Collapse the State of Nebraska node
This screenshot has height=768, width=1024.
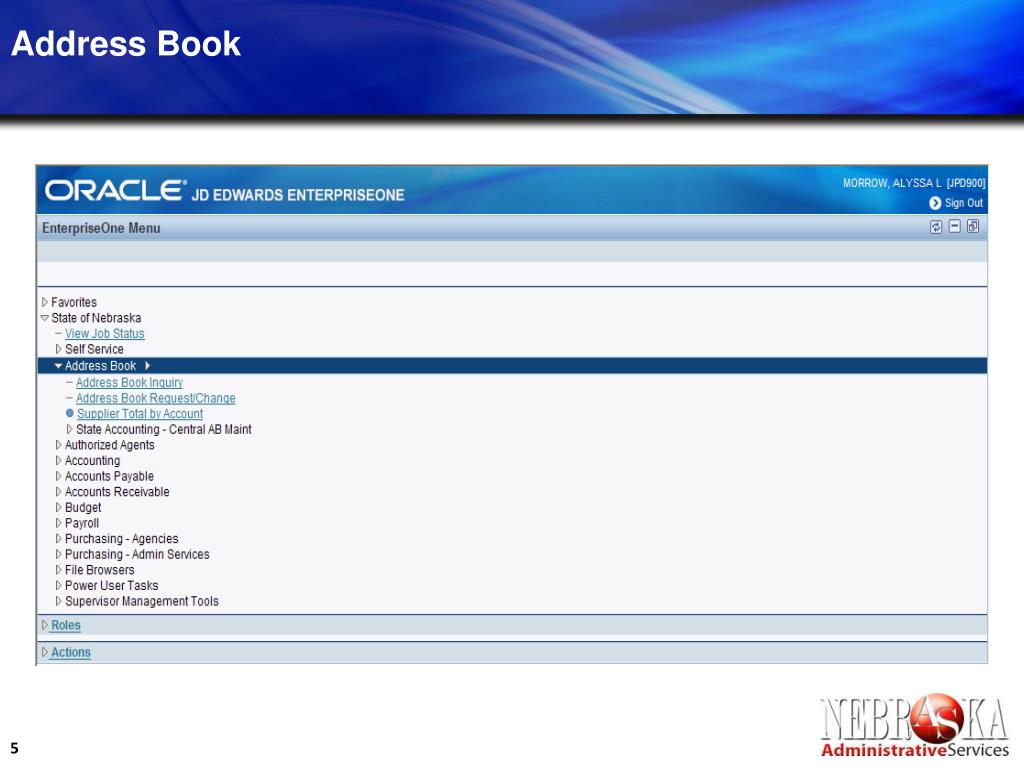point(44,318)
